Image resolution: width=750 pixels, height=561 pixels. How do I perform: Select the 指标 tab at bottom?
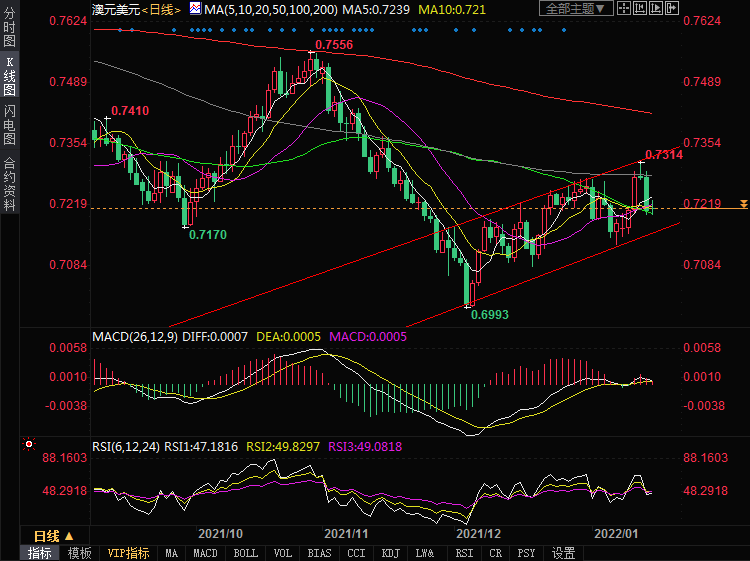[x=40, y=553]
